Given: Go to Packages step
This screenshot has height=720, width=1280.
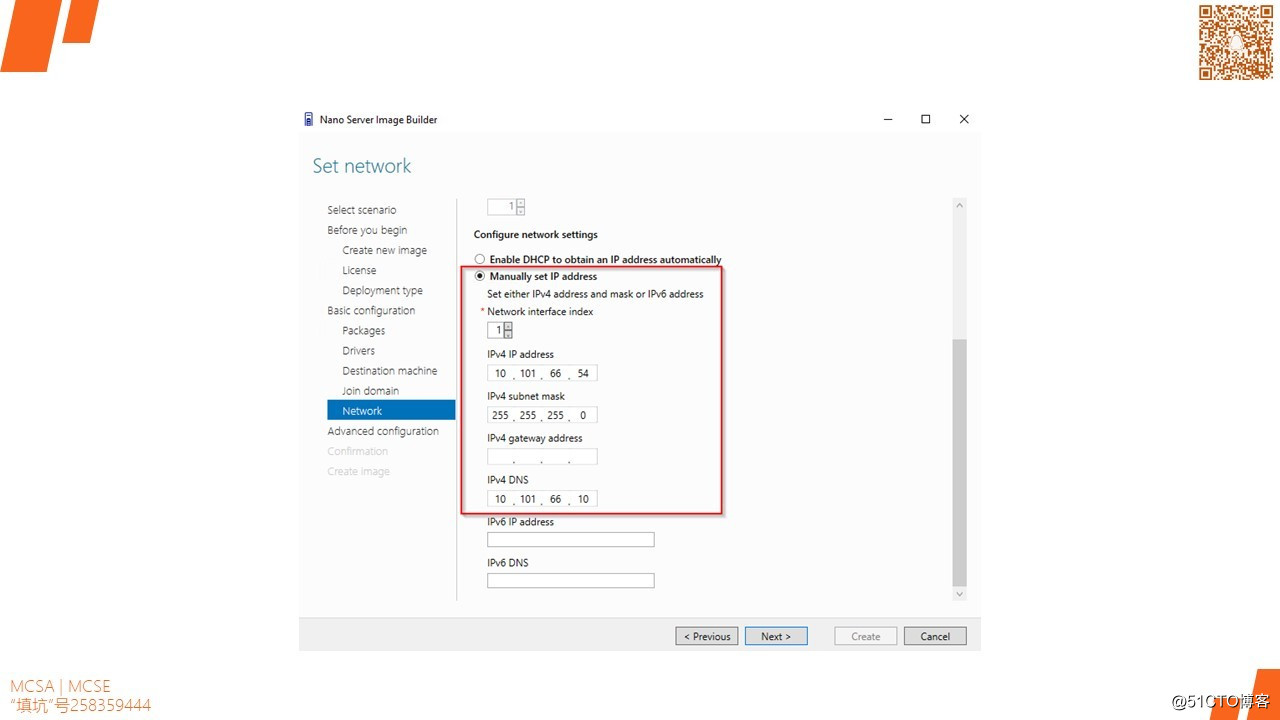Looking at the screenshot, I should pos(363,330).
